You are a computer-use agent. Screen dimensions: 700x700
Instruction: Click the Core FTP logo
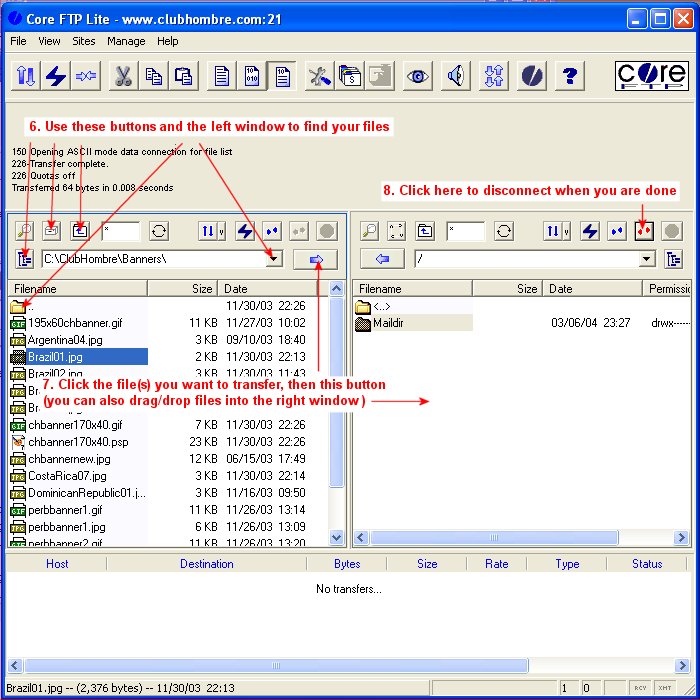[x=652, y=76]
